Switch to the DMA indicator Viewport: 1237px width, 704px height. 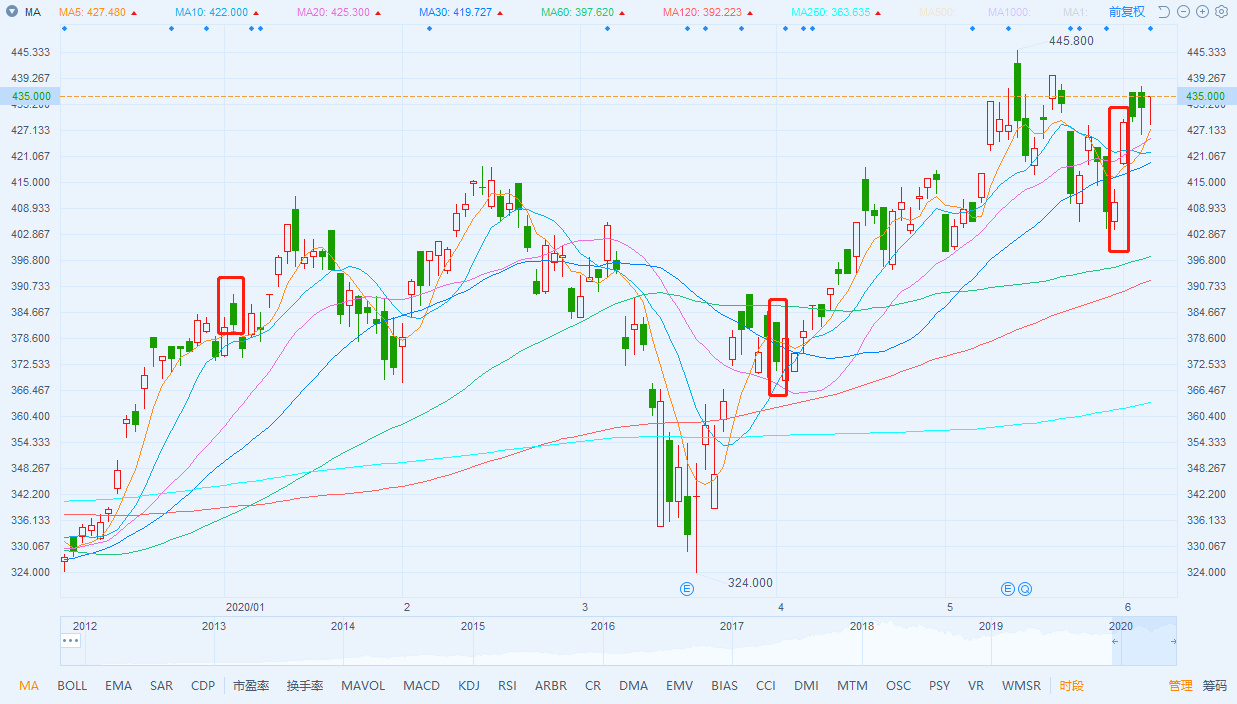(633, 686)
